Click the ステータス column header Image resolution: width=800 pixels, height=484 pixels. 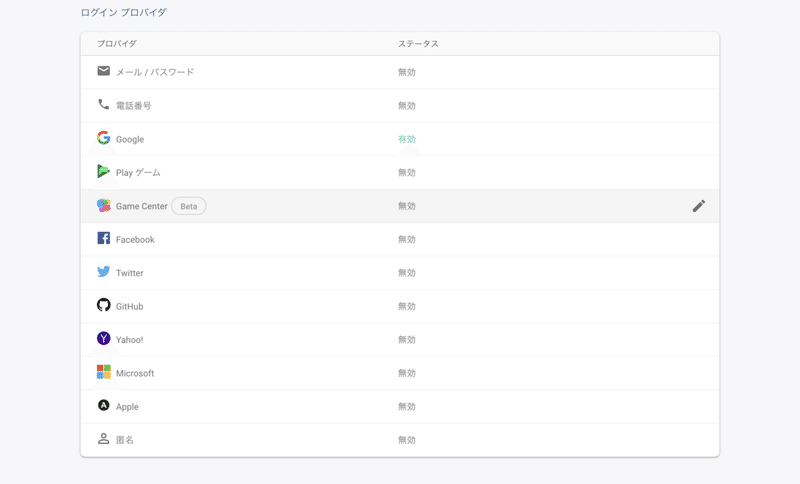point(418,44)
